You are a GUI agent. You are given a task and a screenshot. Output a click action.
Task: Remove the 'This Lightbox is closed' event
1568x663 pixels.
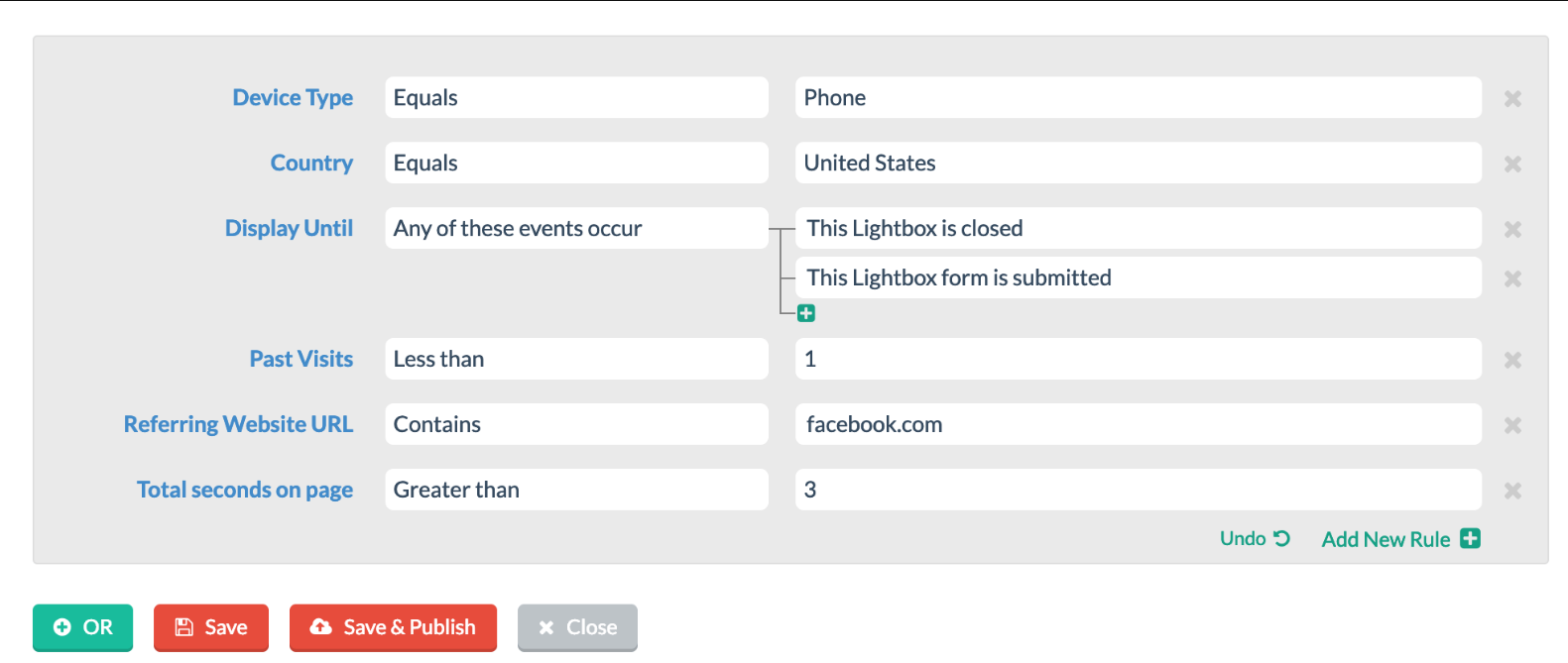click(x=1512, y=229)
